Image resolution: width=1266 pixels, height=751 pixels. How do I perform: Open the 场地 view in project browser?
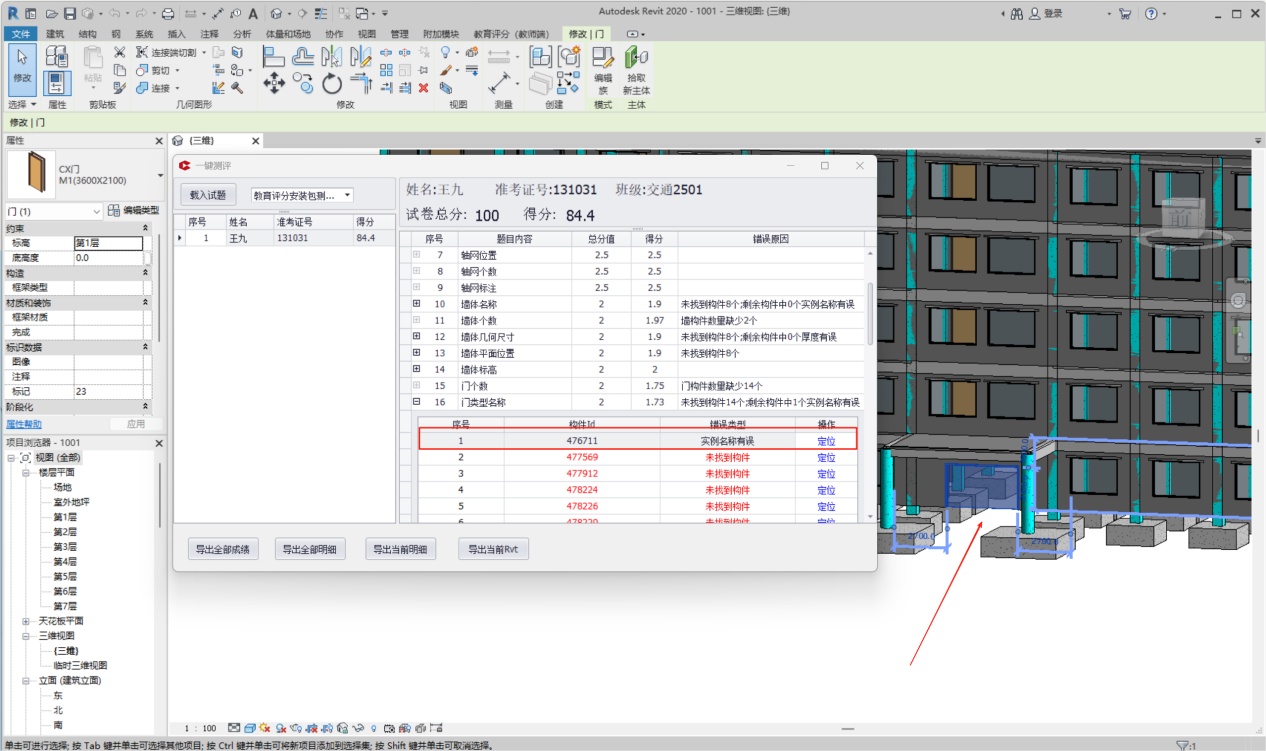62,487
